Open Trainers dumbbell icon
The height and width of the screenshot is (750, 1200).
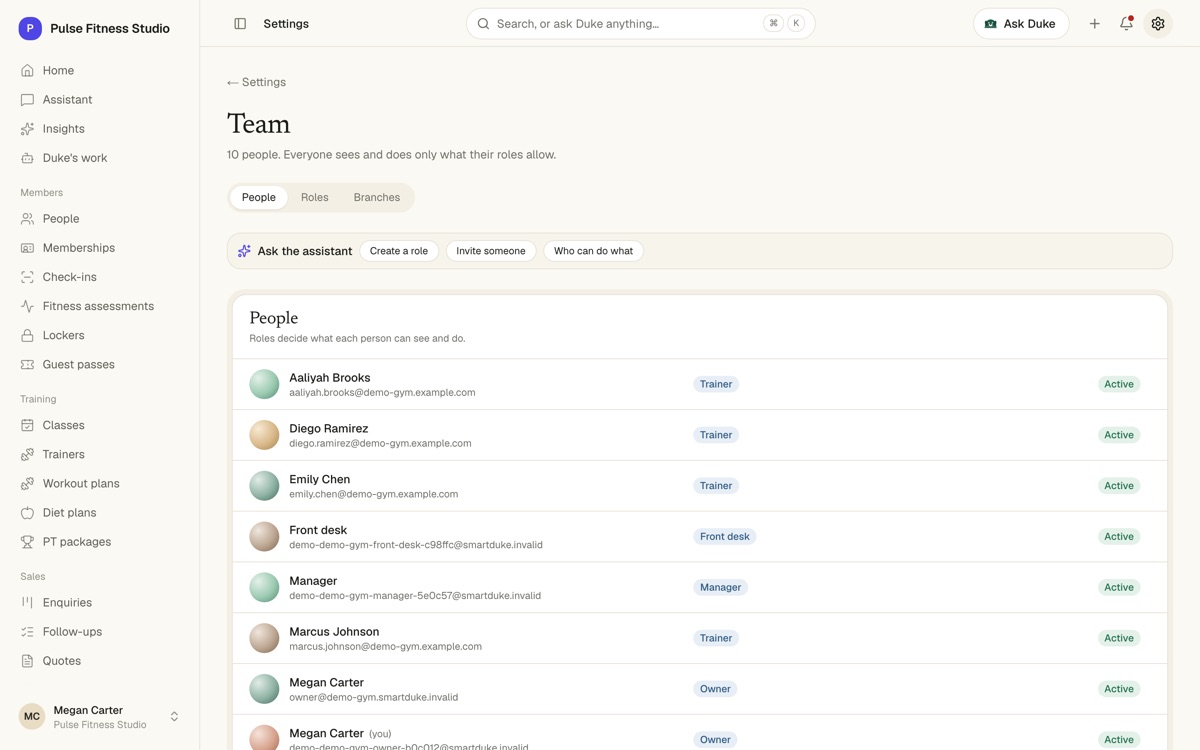point(27,455)
